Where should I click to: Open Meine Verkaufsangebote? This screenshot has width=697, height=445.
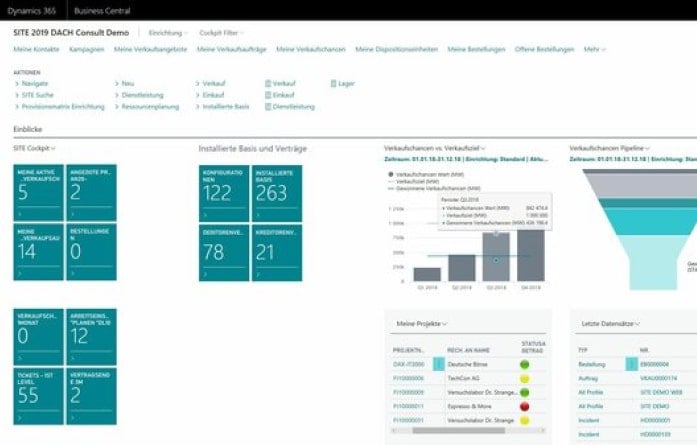[x=150, y=49]
